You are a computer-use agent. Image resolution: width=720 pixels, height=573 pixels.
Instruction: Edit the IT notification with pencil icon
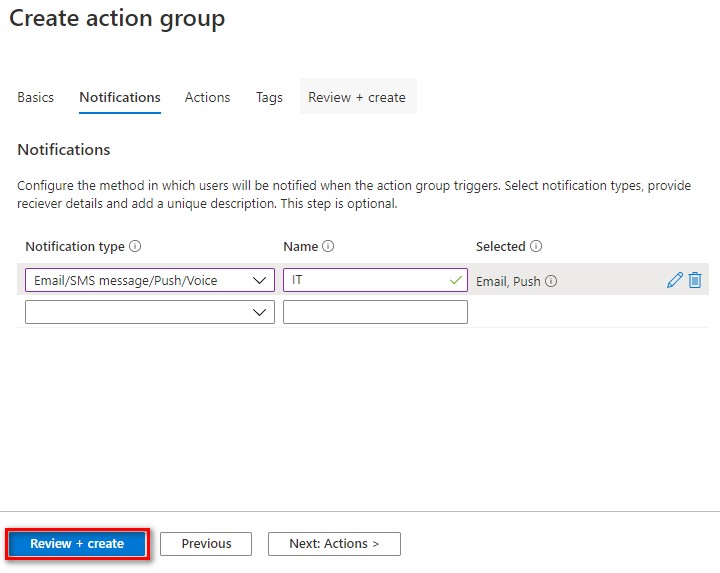pyautogui.click(x=675, y=281)
